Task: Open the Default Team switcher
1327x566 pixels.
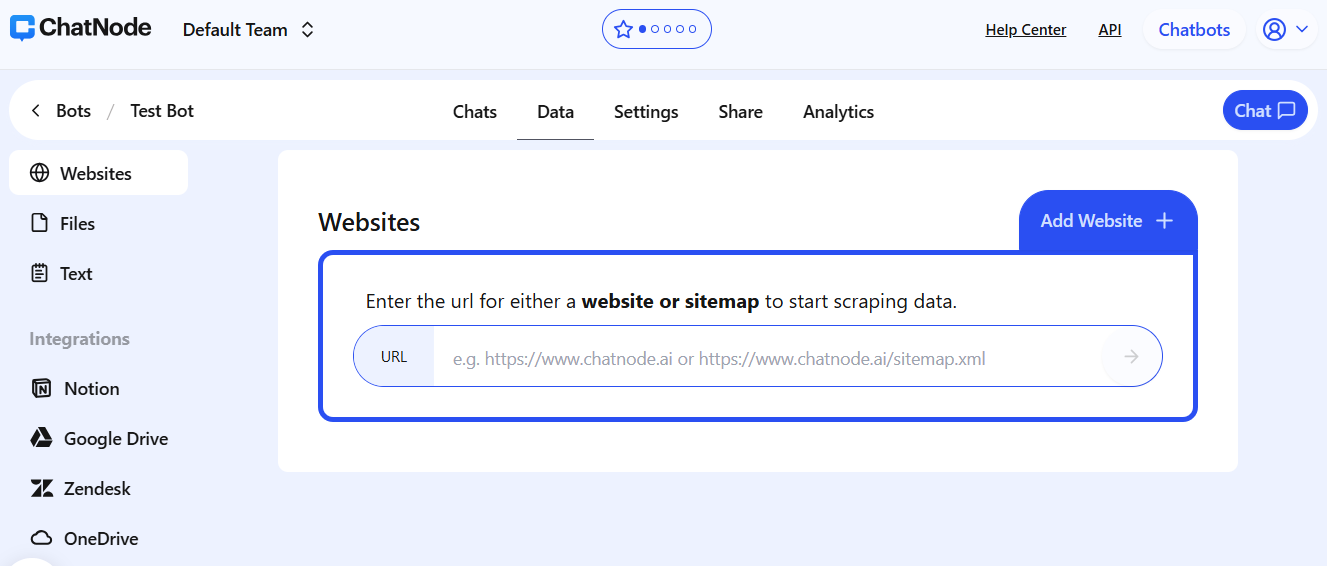Action: tap(248, 30)
